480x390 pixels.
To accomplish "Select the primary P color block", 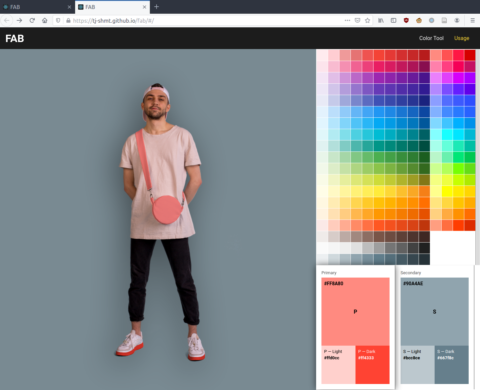I will click(355, 311).
